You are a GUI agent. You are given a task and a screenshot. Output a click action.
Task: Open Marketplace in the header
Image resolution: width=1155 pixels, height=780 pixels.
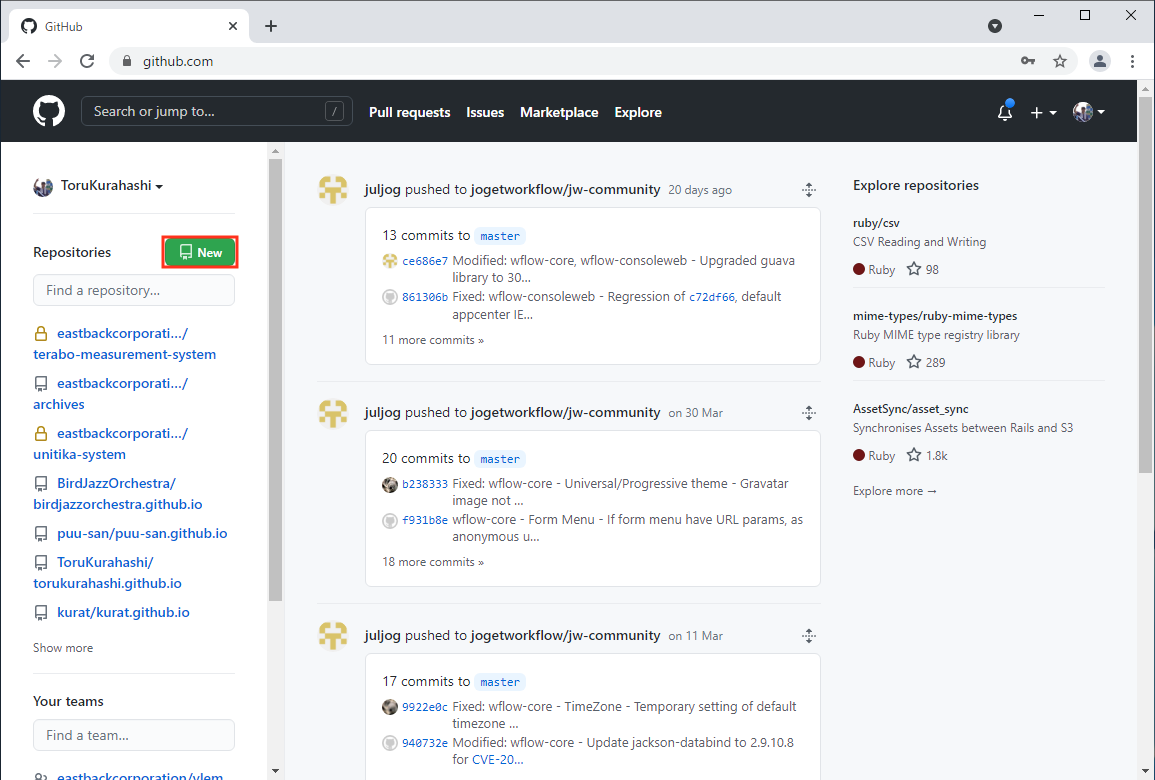(x=559, y=112)
